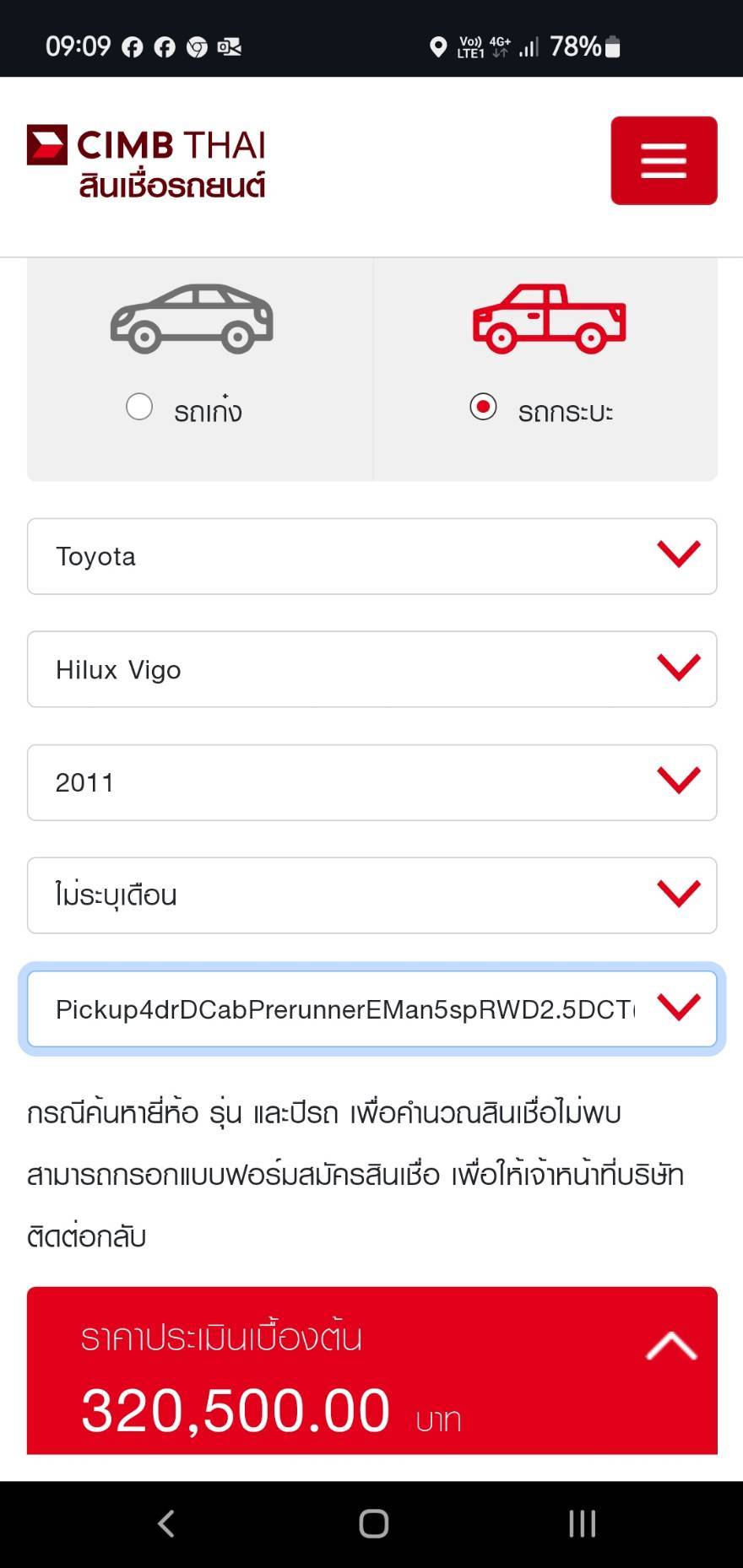Tap the red pickup truck icon

click(549, 318)
